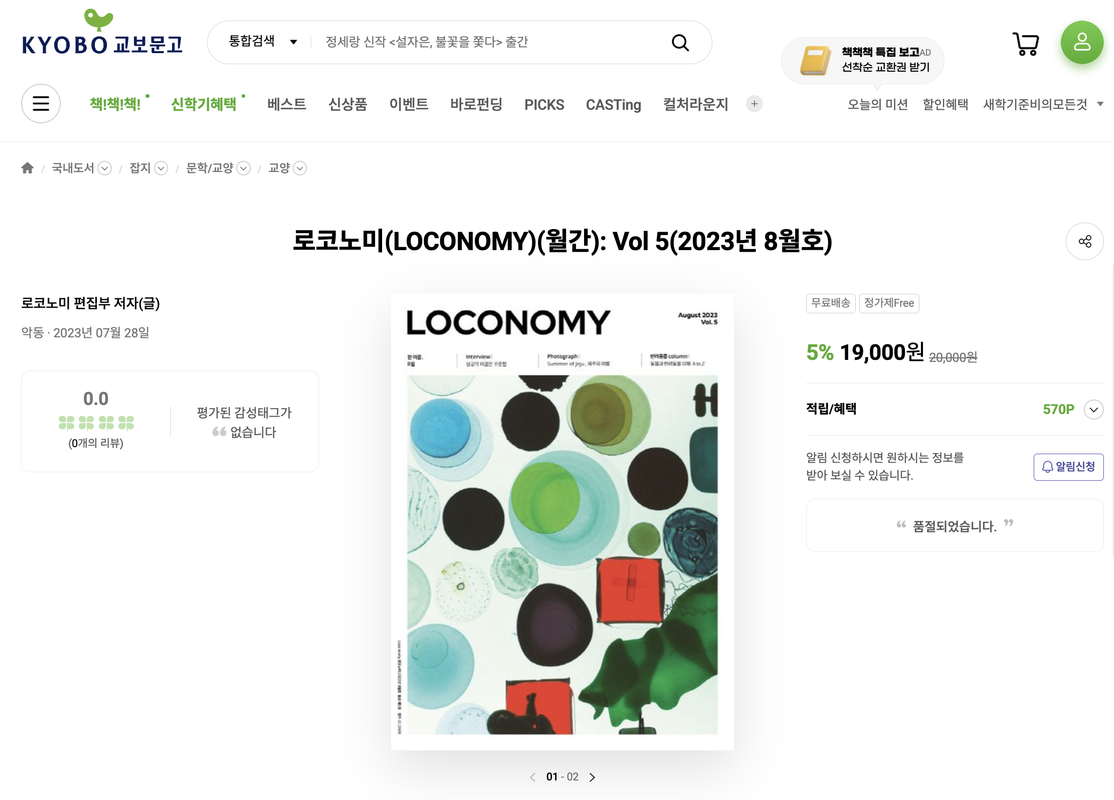Click the share icon
This screenshot has width=1114, height=800.
point(1085,242)
